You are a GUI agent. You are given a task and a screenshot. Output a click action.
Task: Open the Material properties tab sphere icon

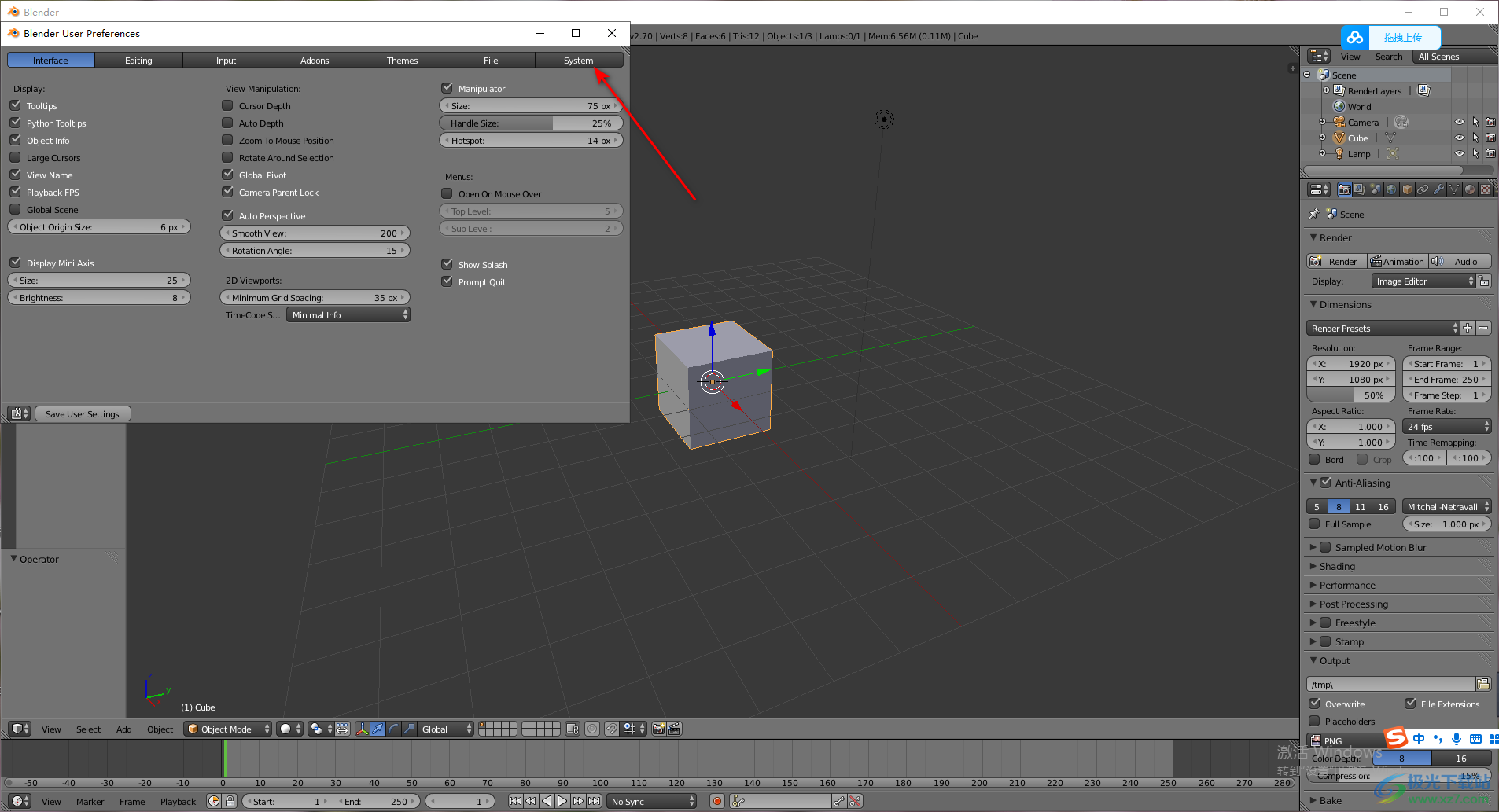pyautogui.click(x=1470, y=189)
